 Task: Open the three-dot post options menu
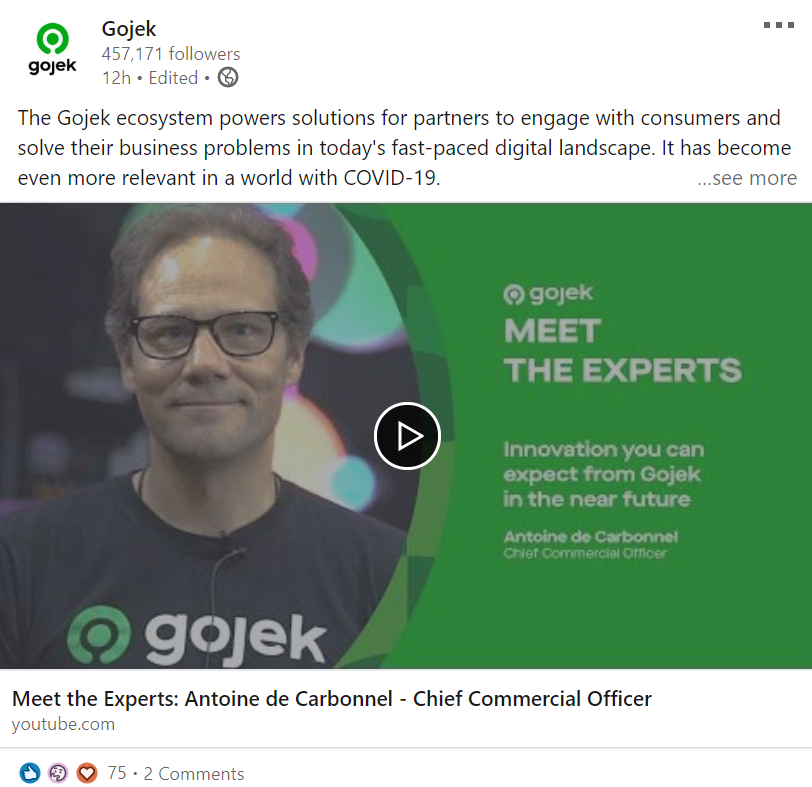click(x=778, y=25)
